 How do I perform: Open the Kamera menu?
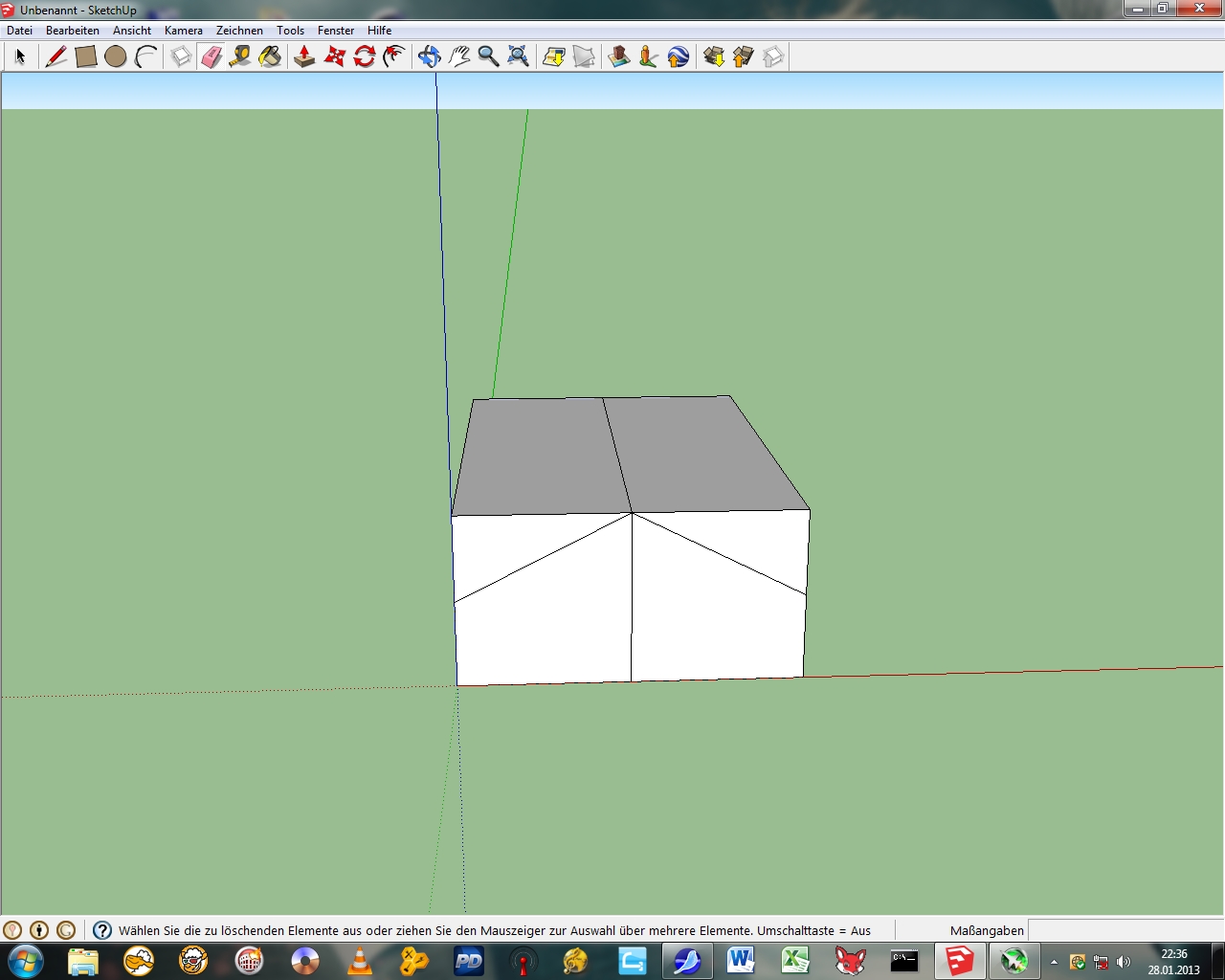coord(184,31)
